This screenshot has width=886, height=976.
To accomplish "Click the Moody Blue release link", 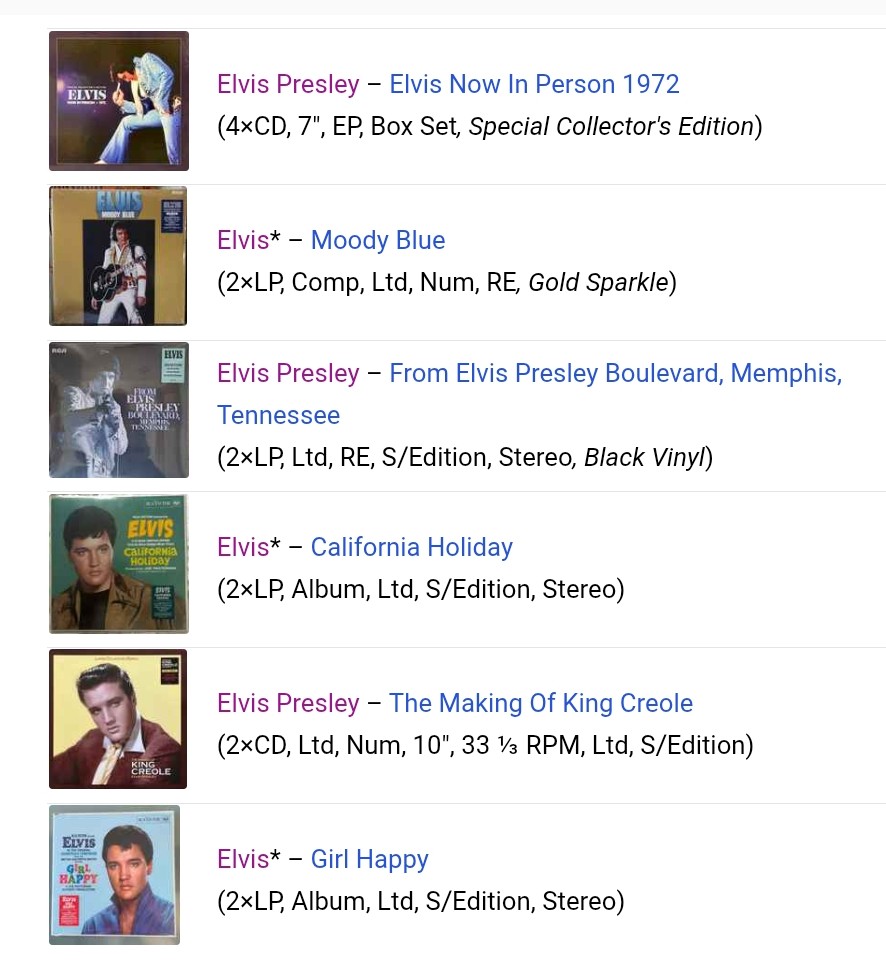I will pos(378,240).
